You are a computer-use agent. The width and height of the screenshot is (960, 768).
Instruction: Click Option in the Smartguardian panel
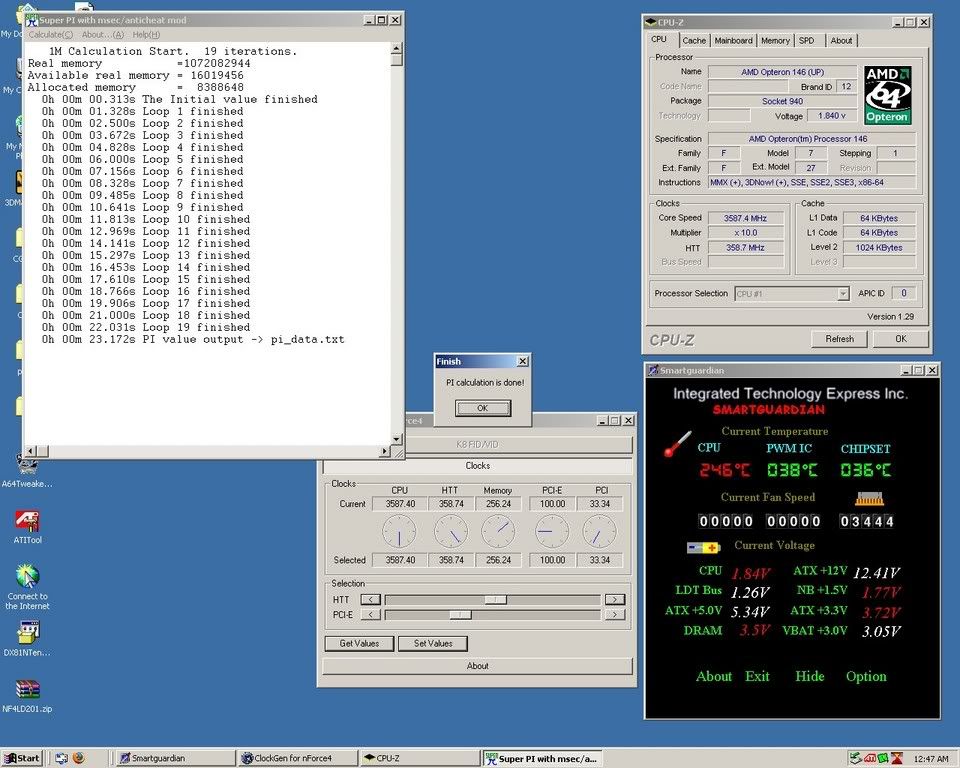point(866,676)
